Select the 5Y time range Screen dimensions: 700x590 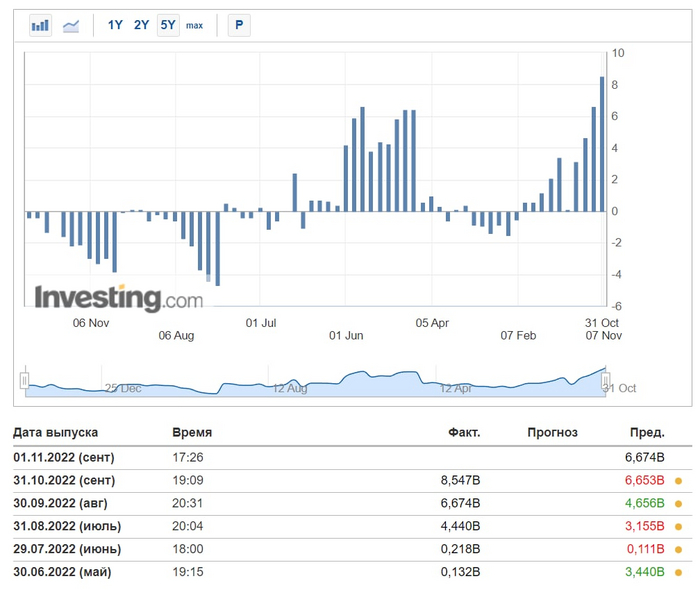[x=167, y=25]
